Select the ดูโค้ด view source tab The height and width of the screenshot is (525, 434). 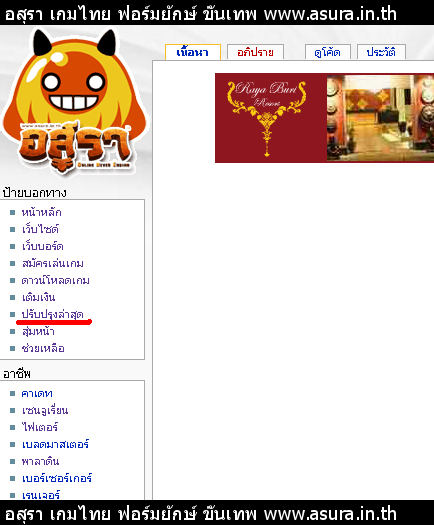click(328, 52)
